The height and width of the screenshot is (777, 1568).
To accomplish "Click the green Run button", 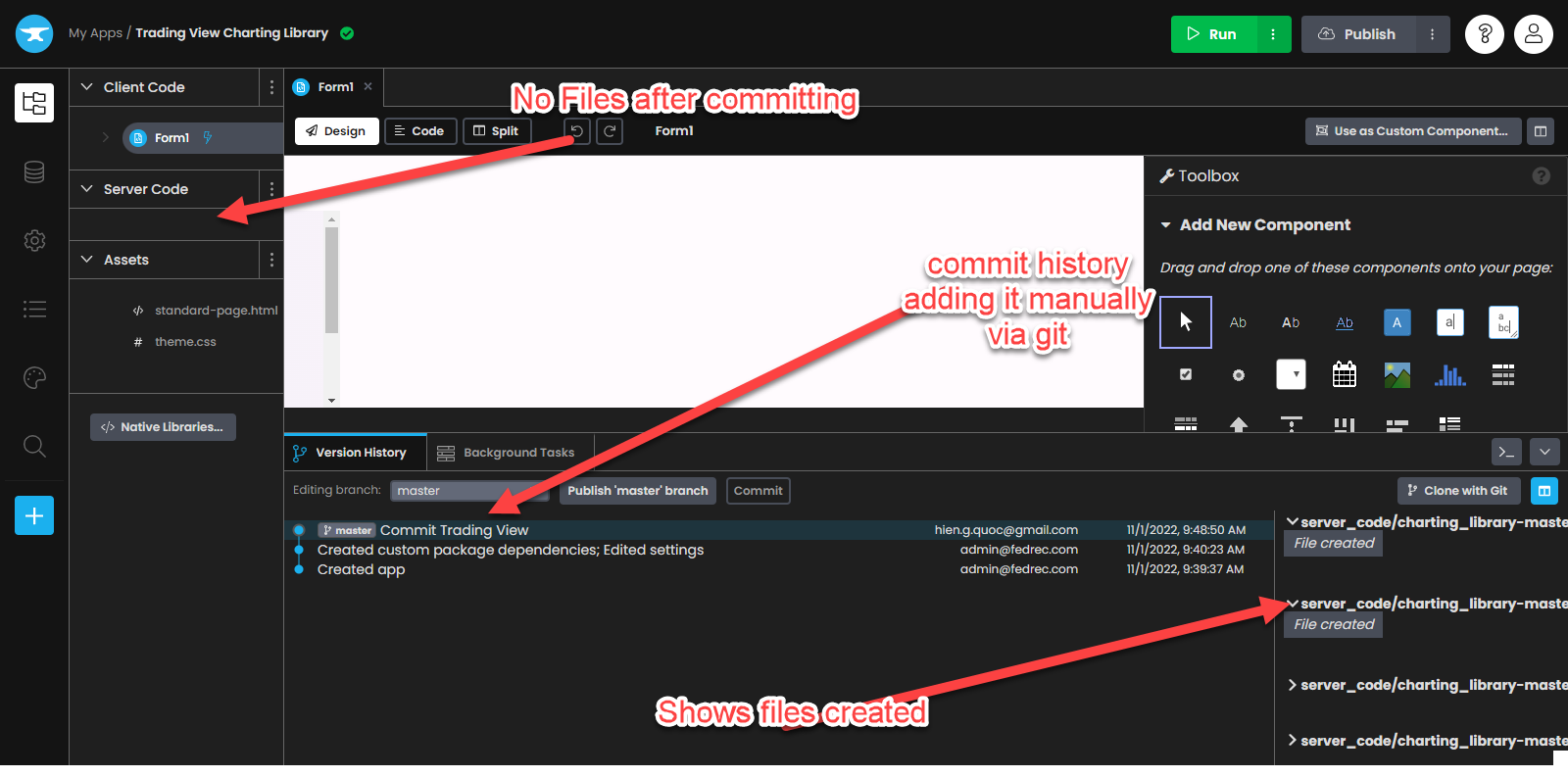I will tap(1213, 34).
